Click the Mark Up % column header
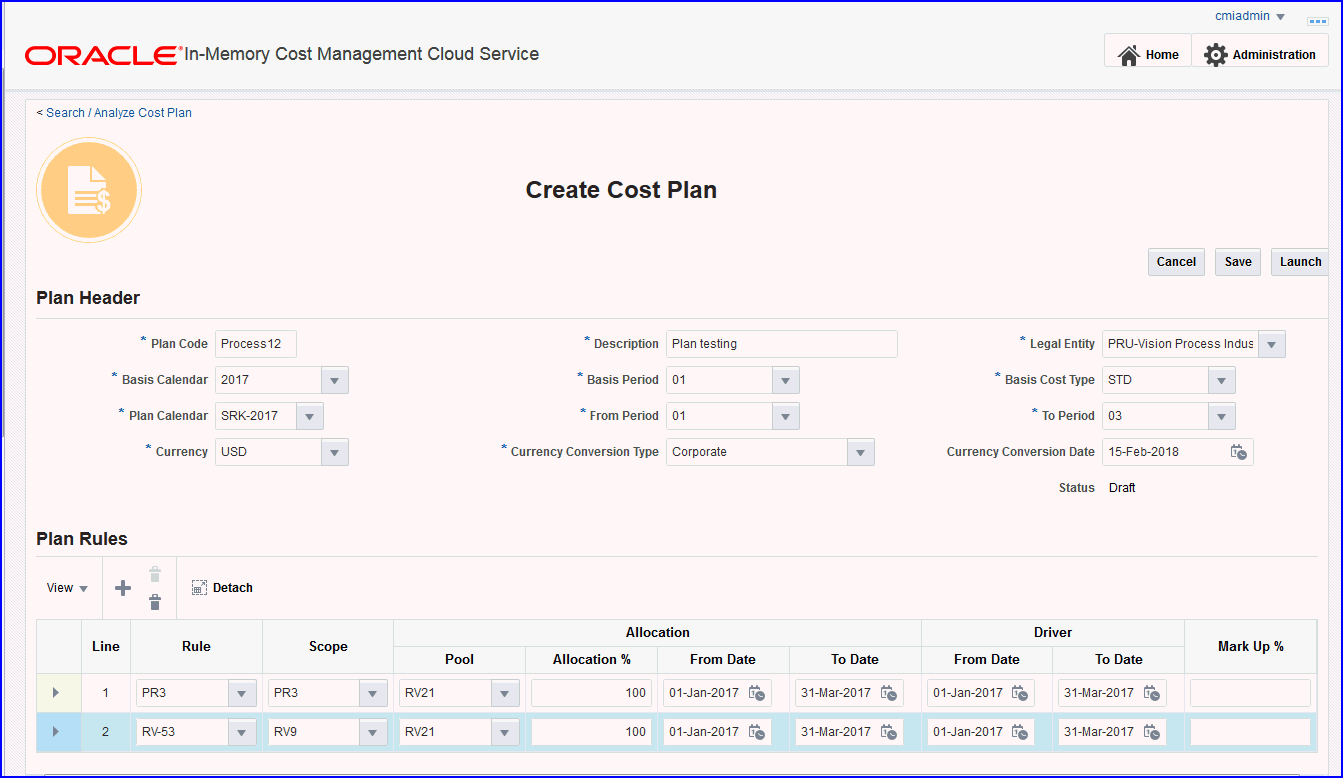The width and height of the screenshot is (1343, 778). click(x=1251, y=646)
